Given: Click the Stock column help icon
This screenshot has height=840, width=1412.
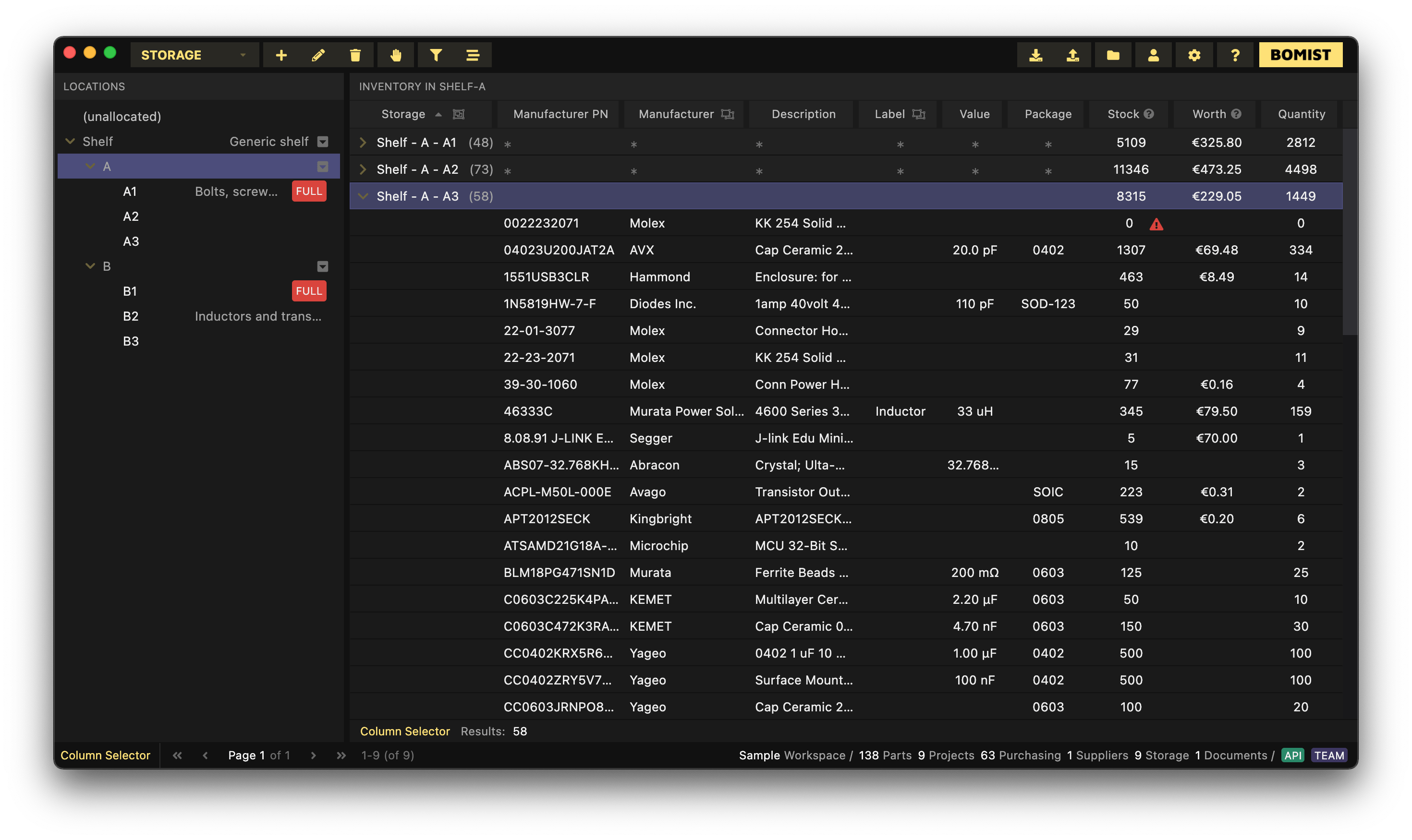Looking at the screenshot, I should [x=1149, y=114].
